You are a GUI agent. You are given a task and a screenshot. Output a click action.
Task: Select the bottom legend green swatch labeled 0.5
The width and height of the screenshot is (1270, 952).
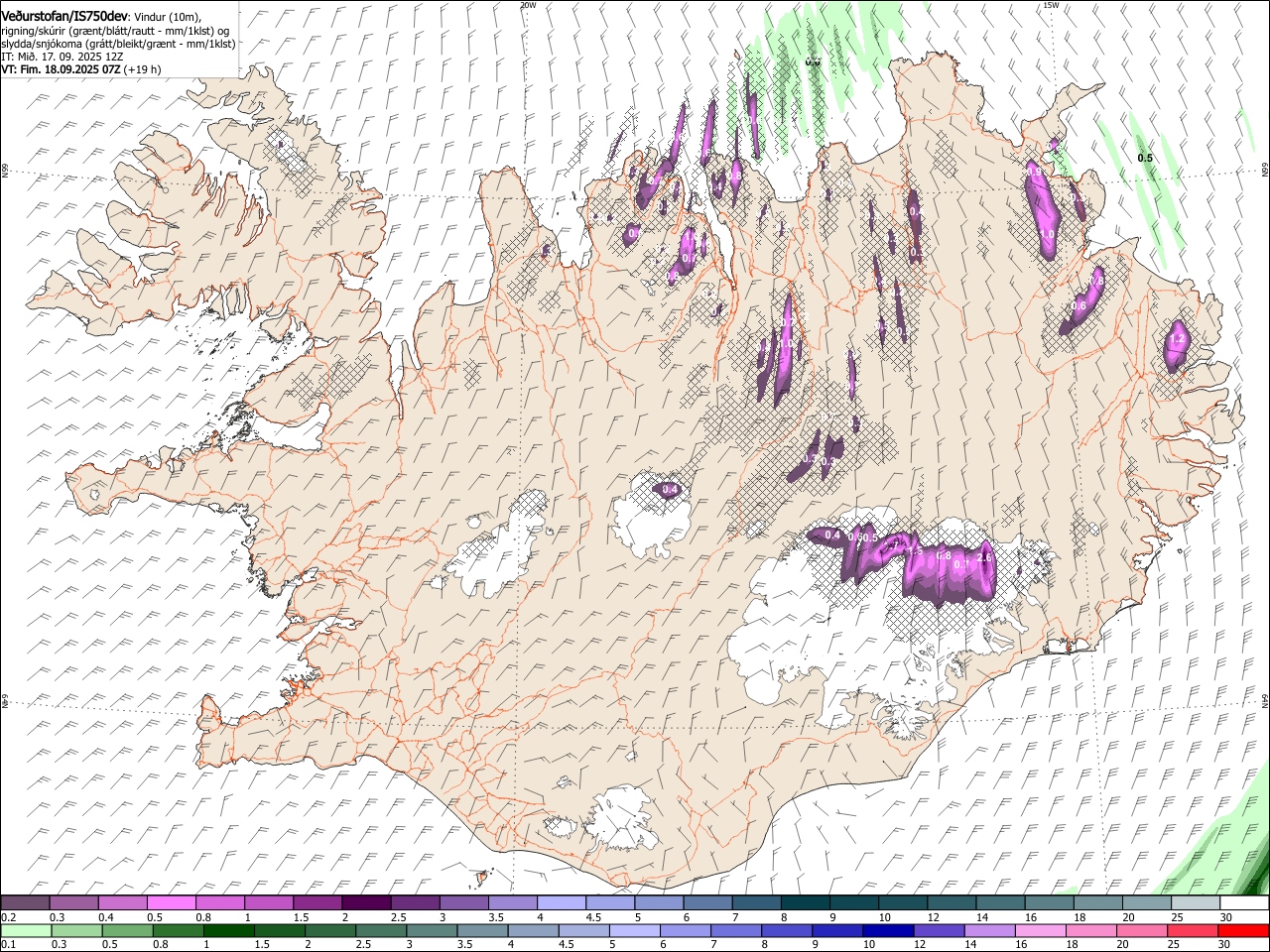pyautogui.click(x=127, y=931)
